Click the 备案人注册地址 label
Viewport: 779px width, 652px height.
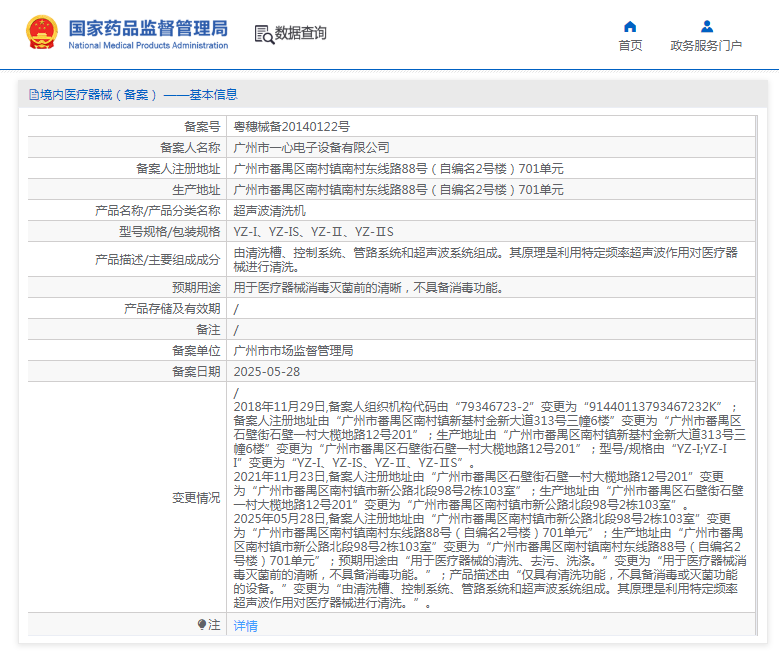178,168
